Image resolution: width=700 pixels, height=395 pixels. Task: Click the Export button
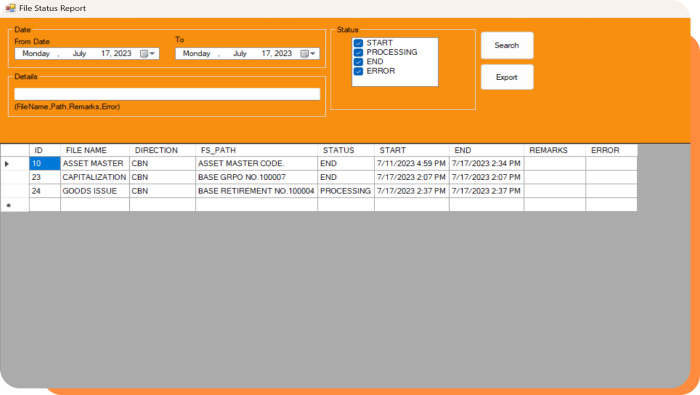pos(507,77)
